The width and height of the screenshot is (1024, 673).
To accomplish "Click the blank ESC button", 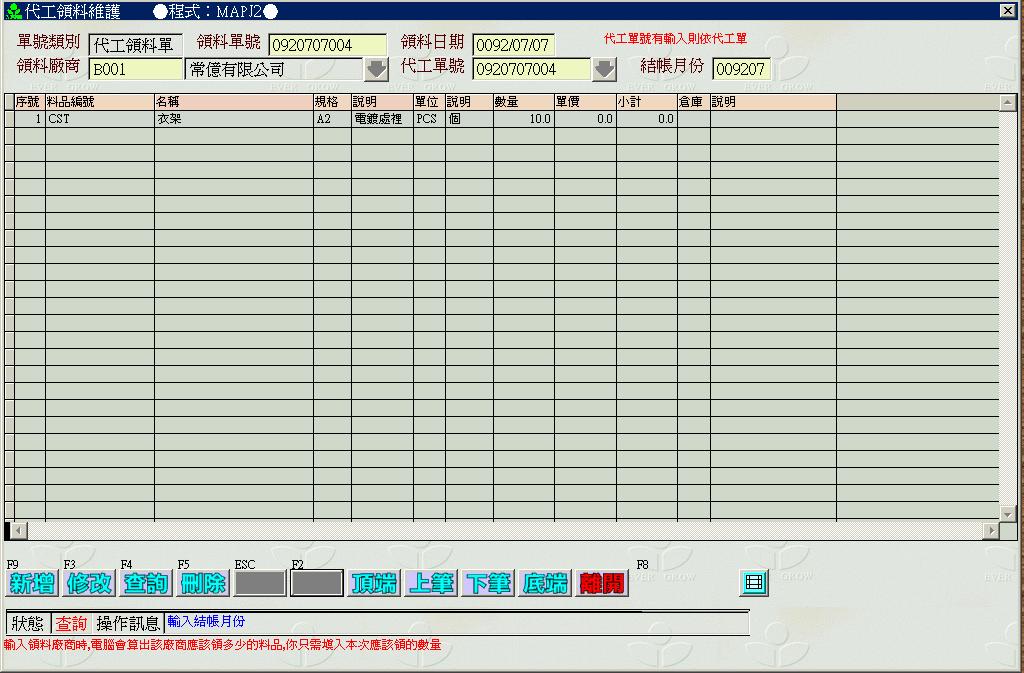I will (x=260, y=584).
